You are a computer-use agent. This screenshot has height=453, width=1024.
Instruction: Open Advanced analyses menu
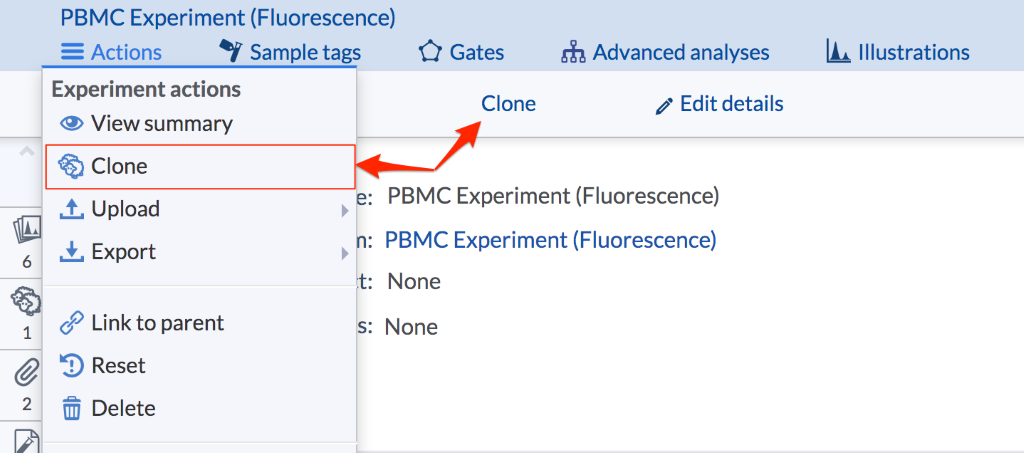(665, 52)
